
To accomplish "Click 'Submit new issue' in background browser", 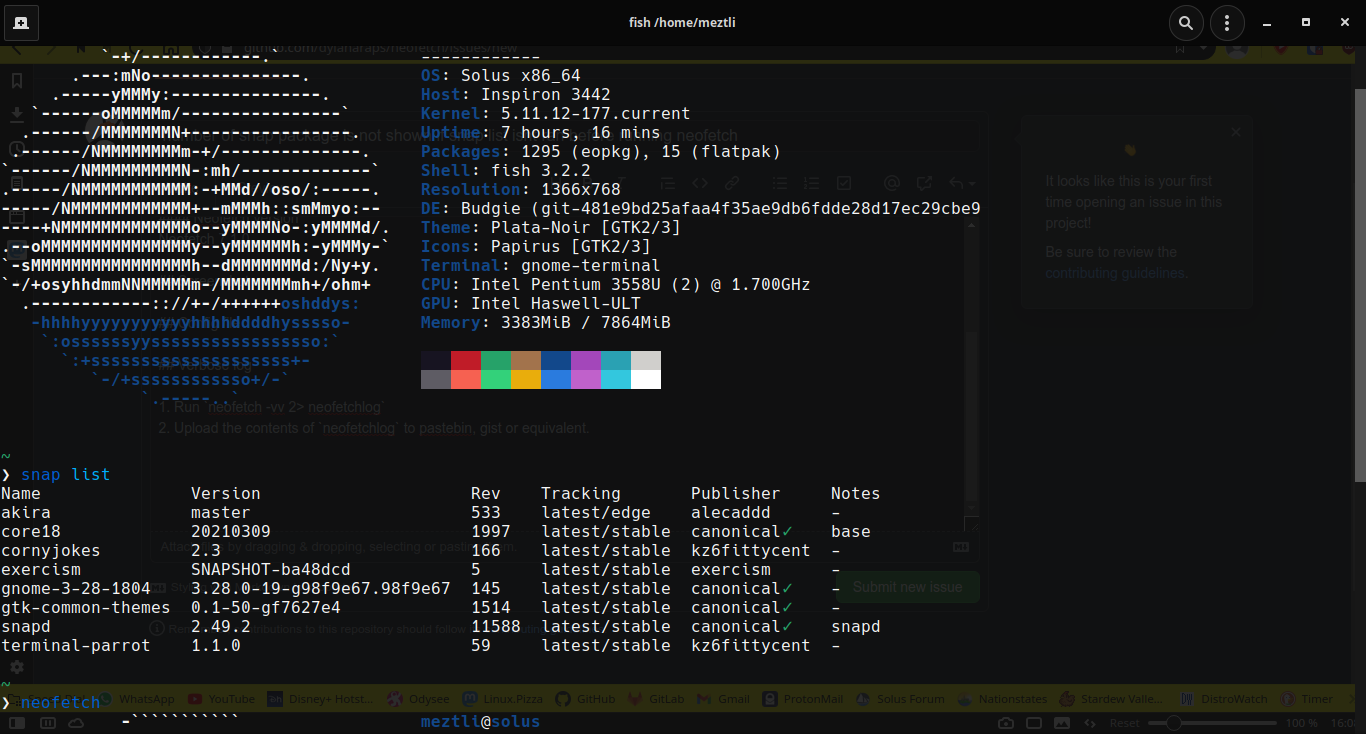I will [x=908, y=587].
